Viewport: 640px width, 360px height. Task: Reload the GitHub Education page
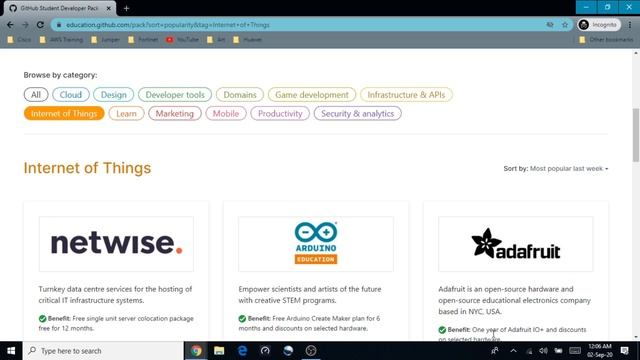click(x=40, y=25)
